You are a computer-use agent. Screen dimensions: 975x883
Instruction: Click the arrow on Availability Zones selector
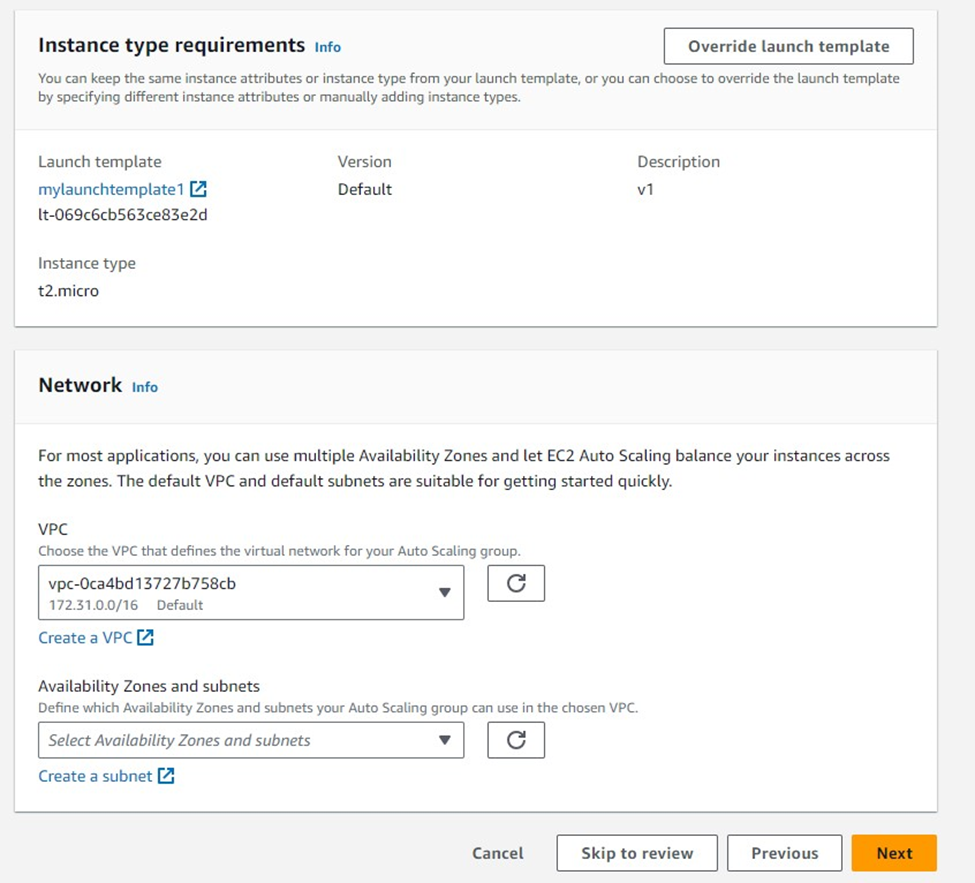445,740
